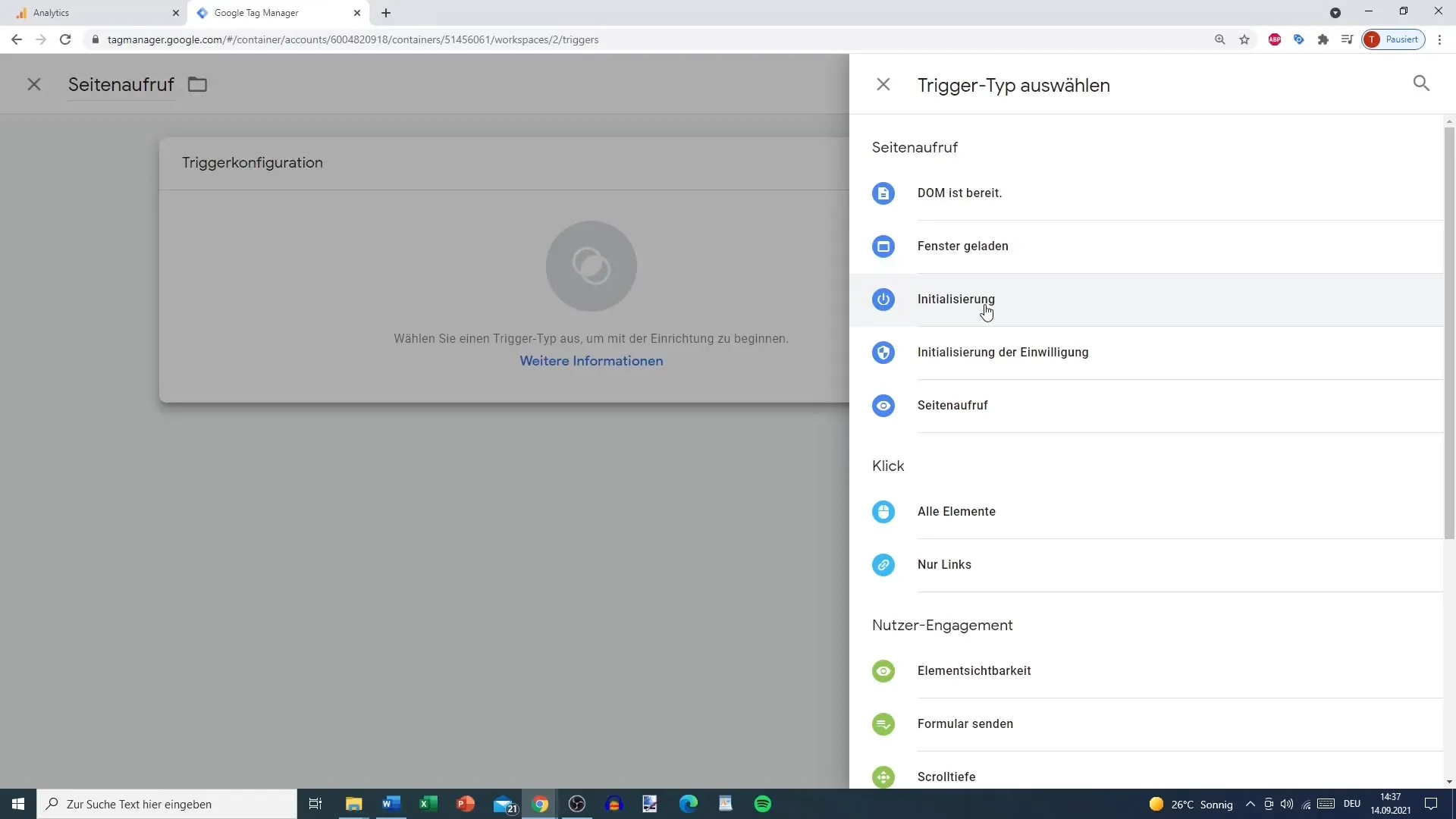This screenshot has width=1456, height=819.
Task: Pick the Elementsichtbarkeit green eye icon
Action: [883, 671]
